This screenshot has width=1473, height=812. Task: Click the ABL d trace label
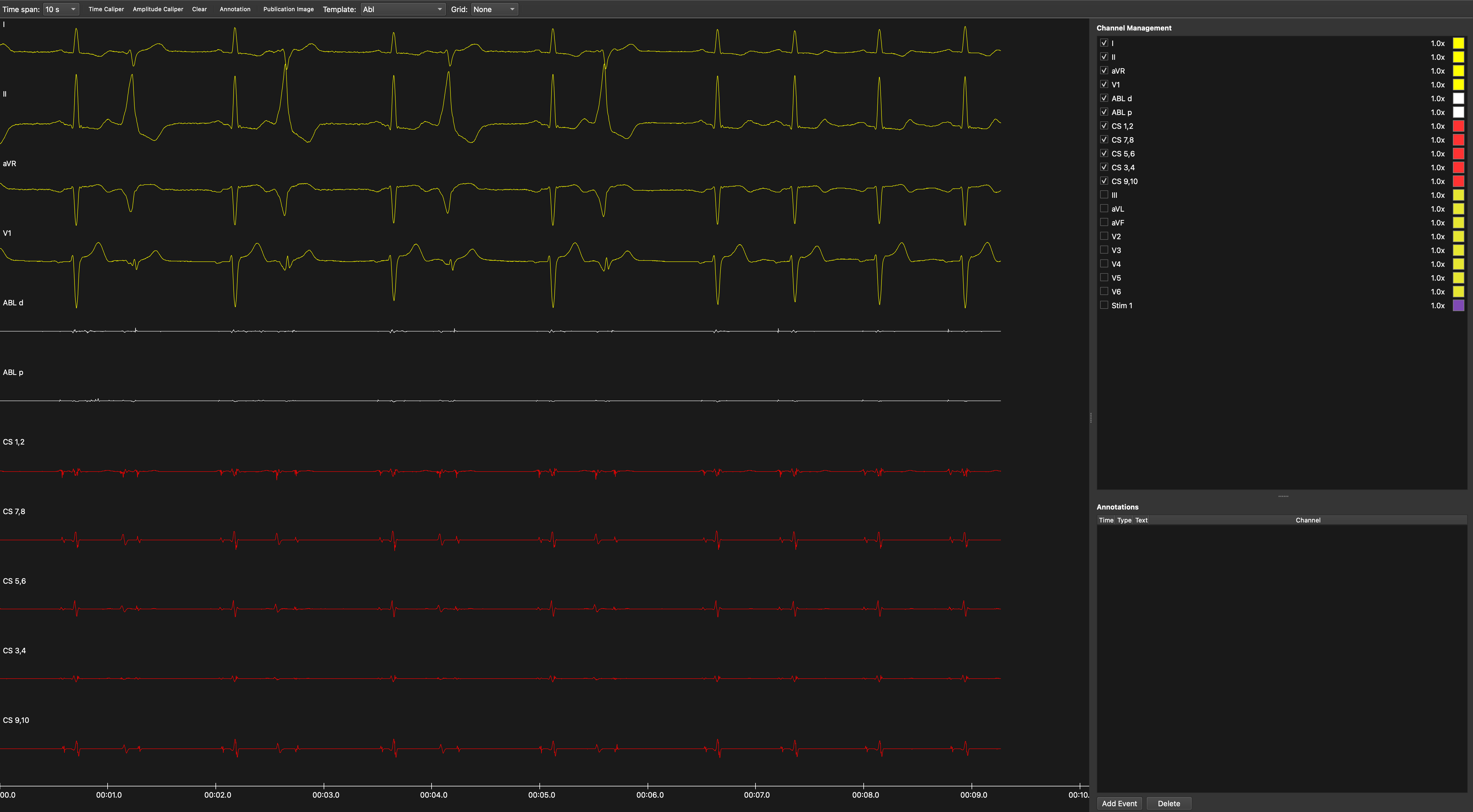[13, 302]
